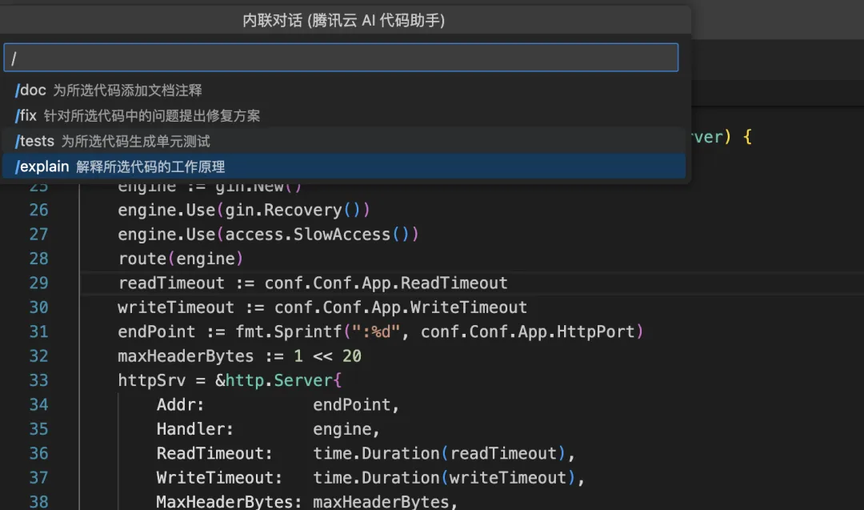Click the engine.Use(access.SlowAccess()) code line
This screenshot has width=864, height=510.
coord(268,234)
